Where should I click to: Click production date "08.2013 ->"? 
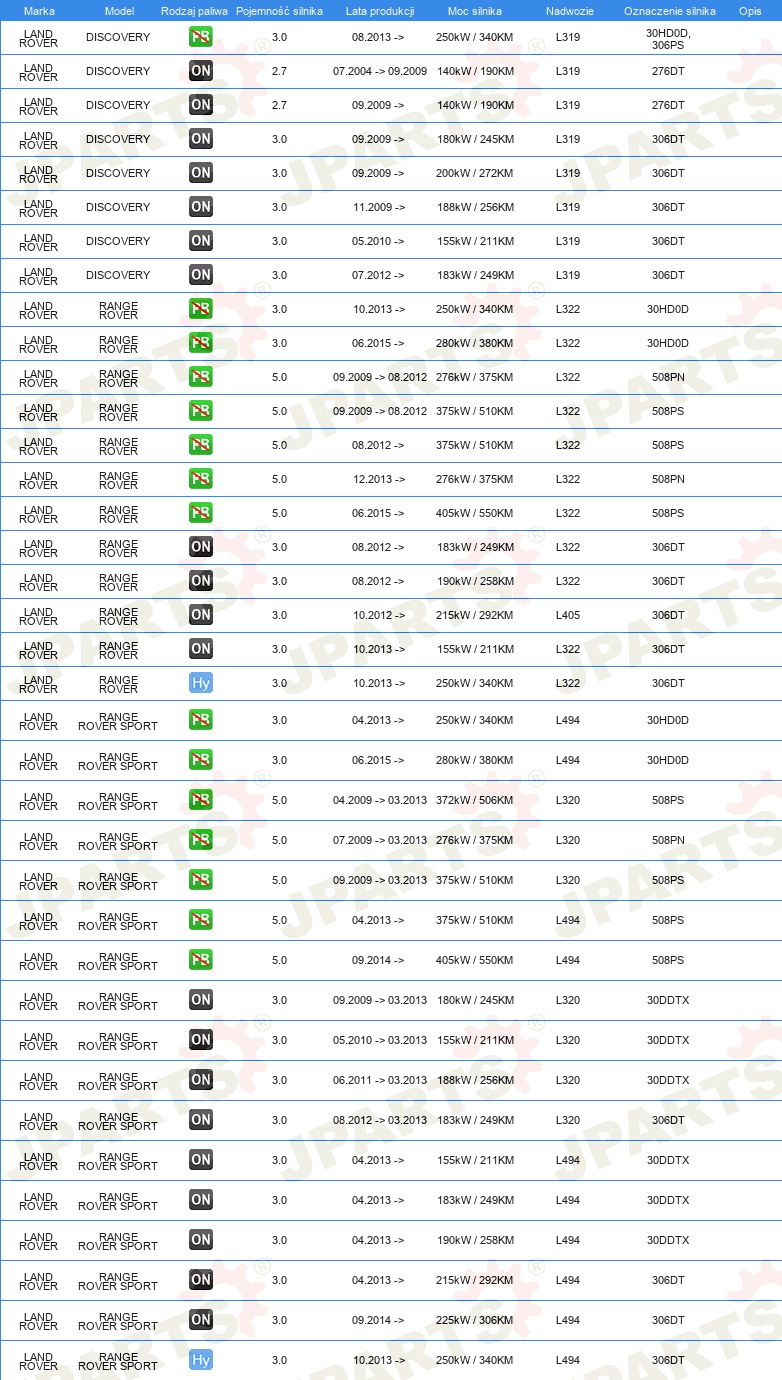(379, 37)
